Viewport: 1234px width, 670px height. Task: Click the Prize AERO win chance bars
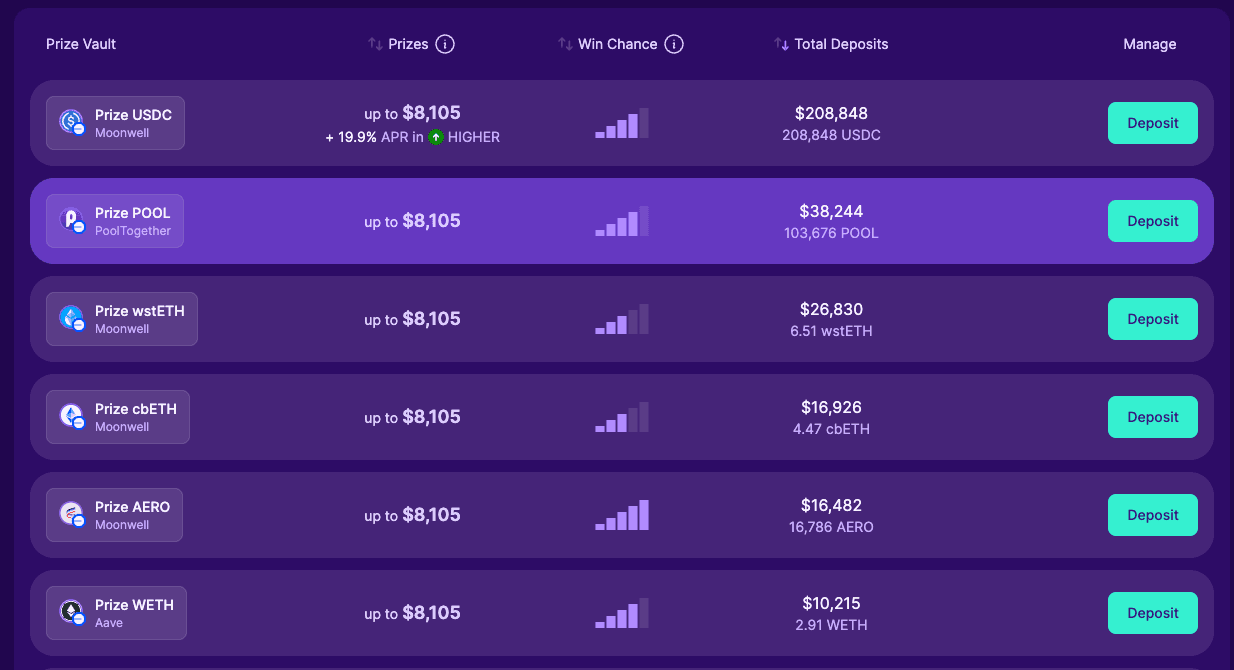pyautogui.click(x=622, y=515)
